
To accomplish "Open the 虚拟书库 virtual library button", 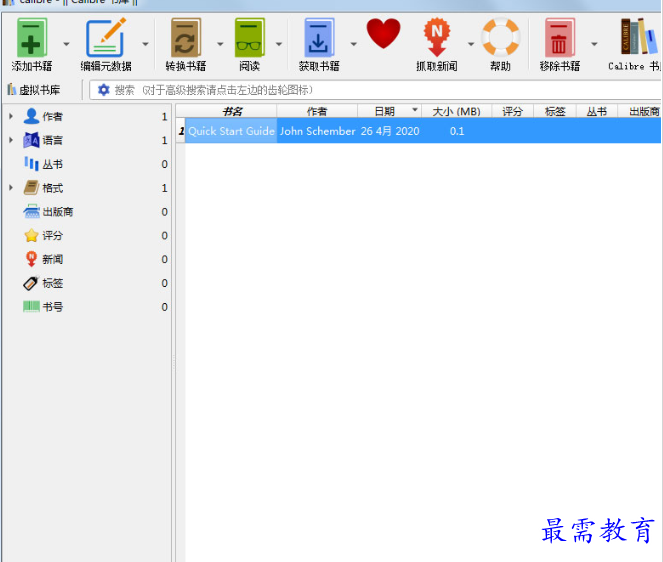I will pyautogui.click(x=34, y=90).
